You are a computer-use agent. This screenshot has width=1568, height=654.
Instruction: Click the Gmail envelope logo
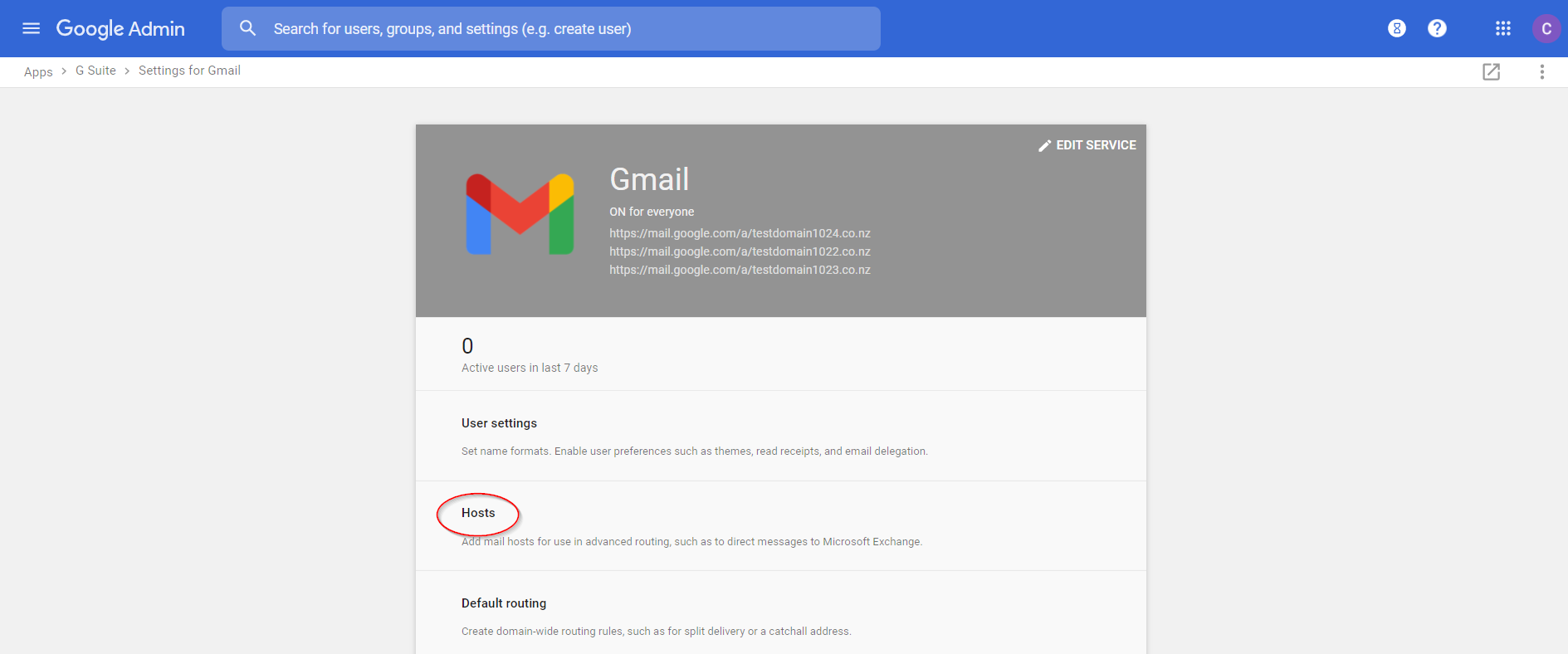520,214
